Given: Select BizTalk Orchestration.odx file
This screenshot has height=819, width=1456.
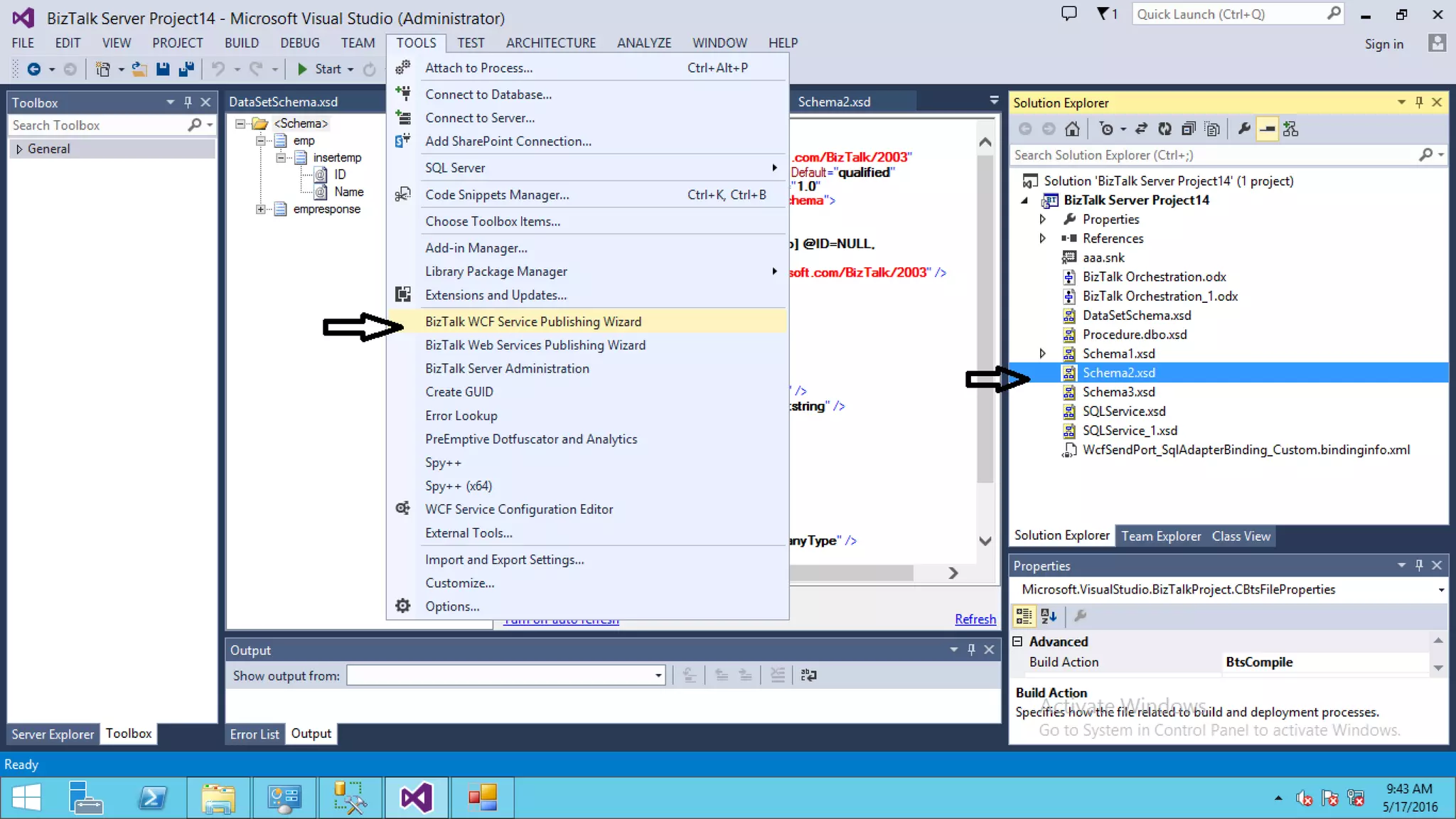Looking at the screenshot, I should tap(1154, 277).
